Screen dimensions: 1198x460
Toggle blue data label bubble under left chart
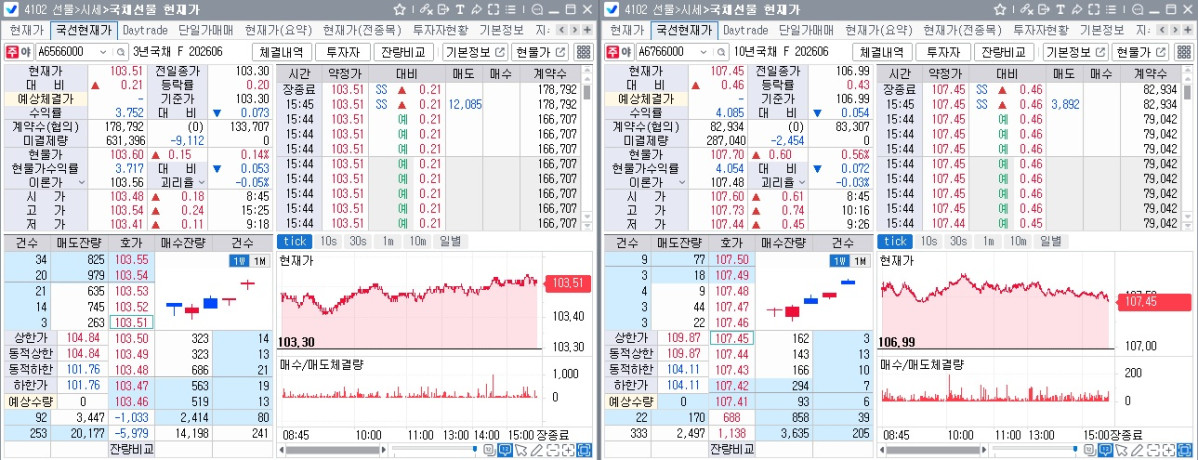505,450
